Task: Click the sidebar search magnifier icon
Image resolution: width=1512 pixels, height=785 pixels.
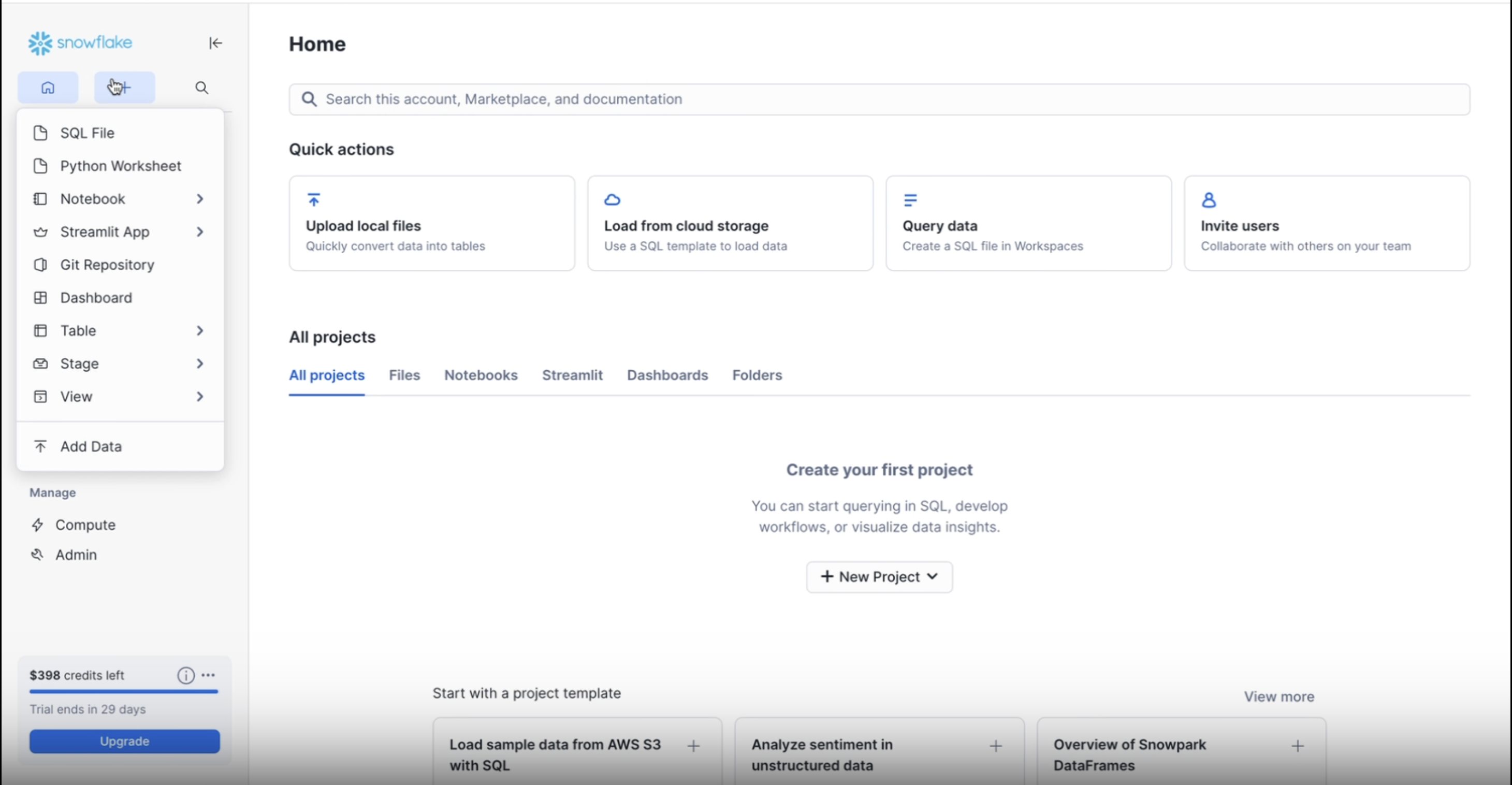Action: pos(201,88)
